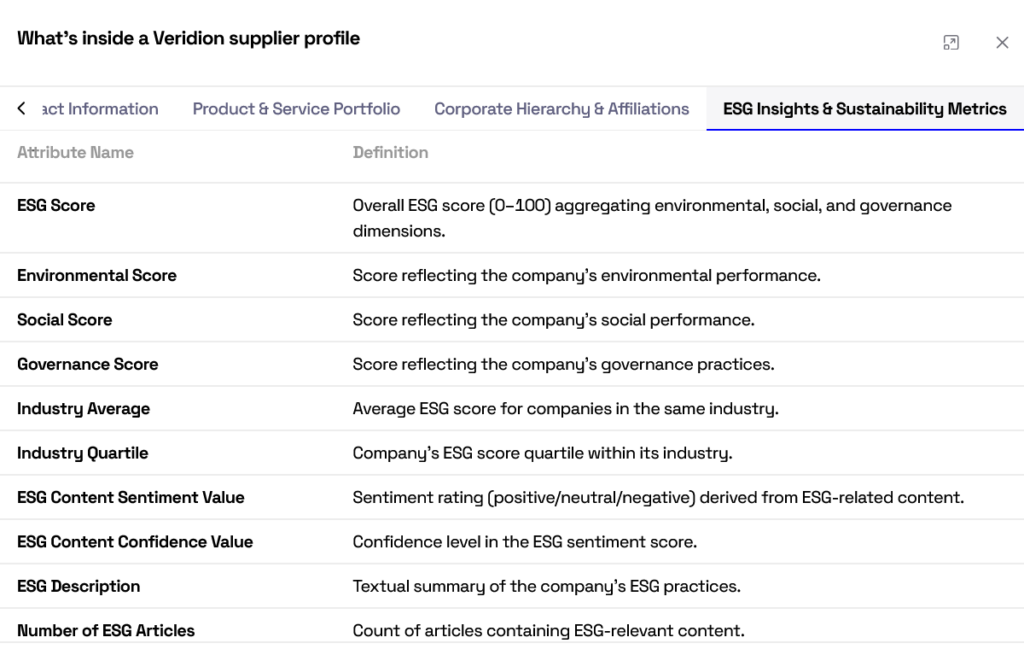1024x649 pixels.
Task: Select ESG Content Confidence Value row
Action: click(x=135, y=542)
